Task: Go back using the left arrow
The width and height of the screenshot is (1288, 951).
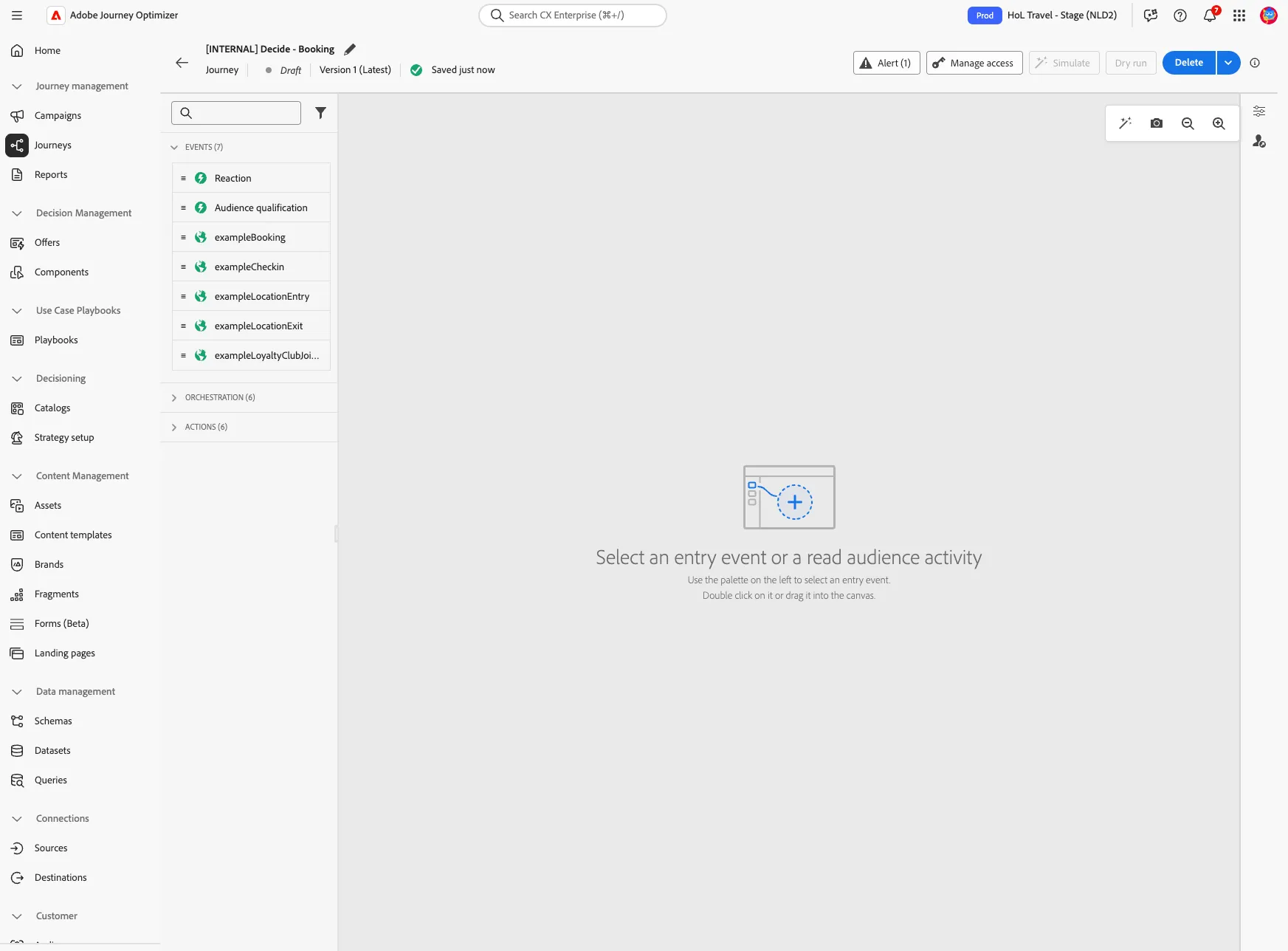Action: pyautogui.click(x=182, y=63)
